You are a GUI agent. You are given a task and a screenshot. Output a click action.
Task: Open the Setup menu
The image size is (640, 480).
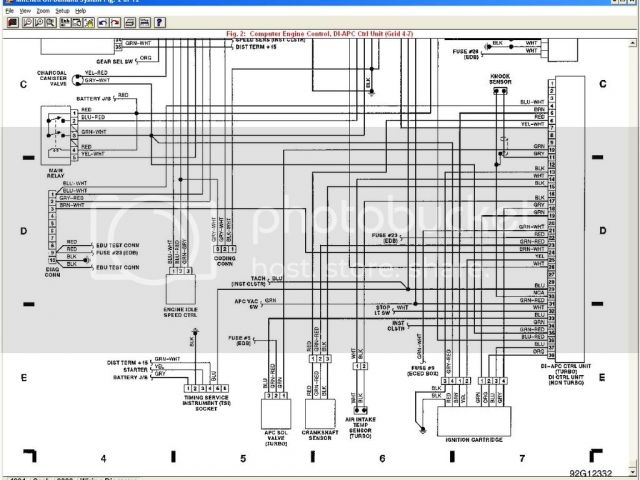[x=62, y=11]
